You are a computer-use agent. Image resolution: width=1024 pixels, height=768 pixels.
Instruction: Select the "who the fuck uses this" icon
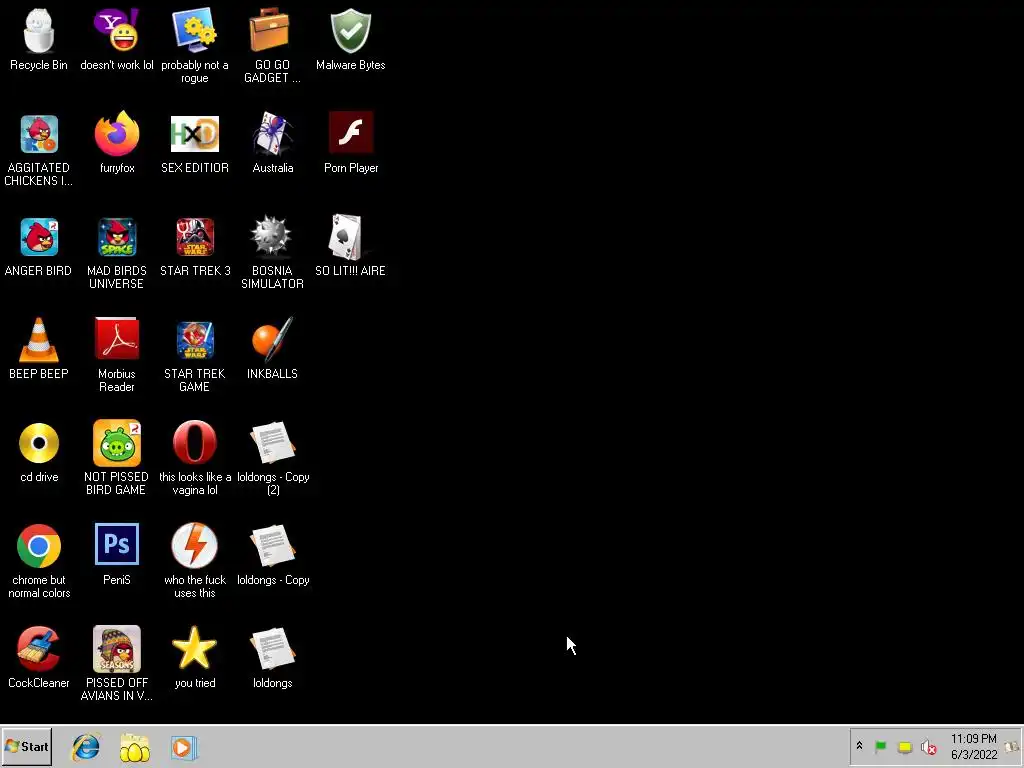pos(195,545)
